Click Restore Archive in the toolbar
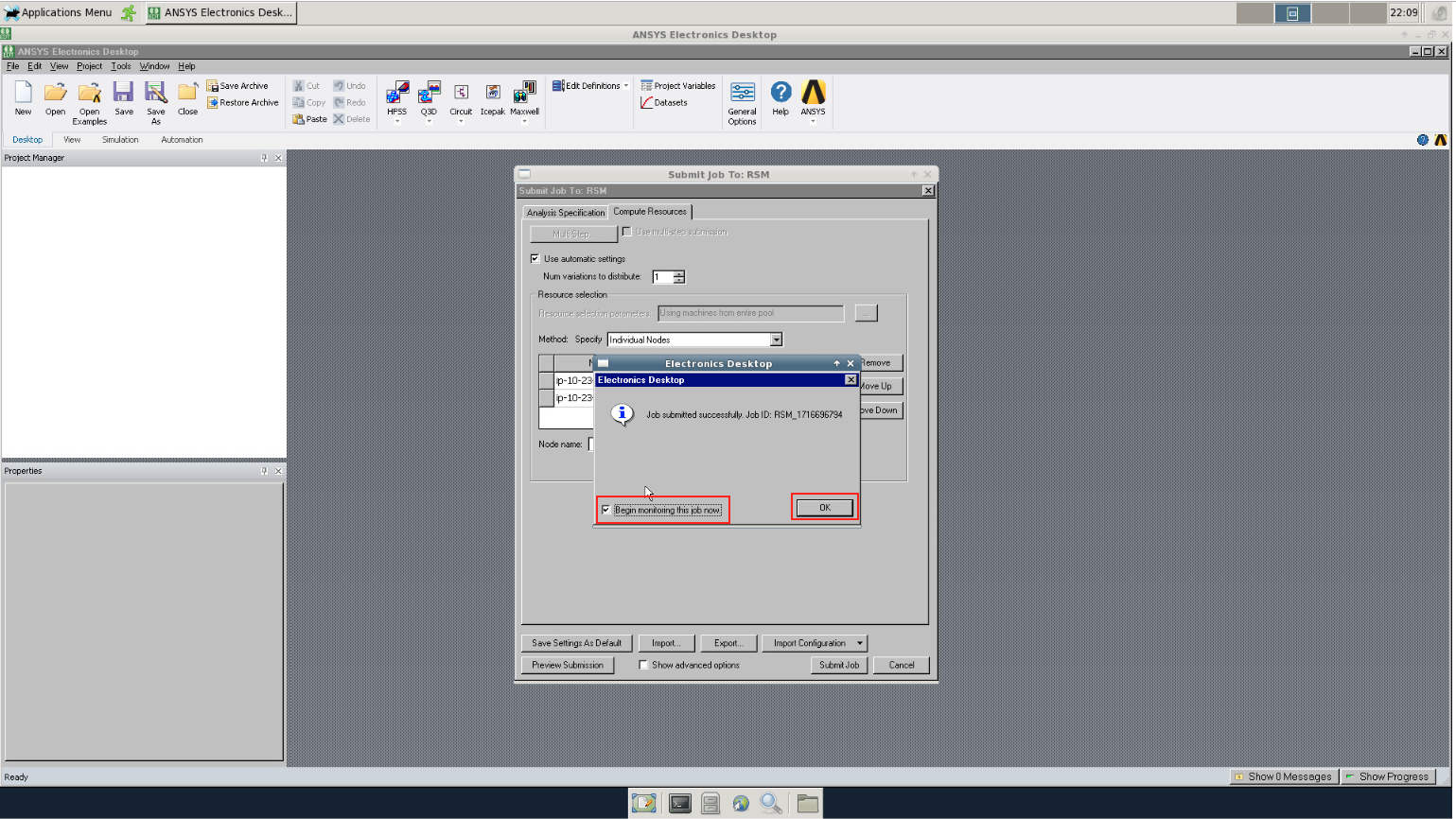The height and width of the screenshot is (819, 1456). 243,103
